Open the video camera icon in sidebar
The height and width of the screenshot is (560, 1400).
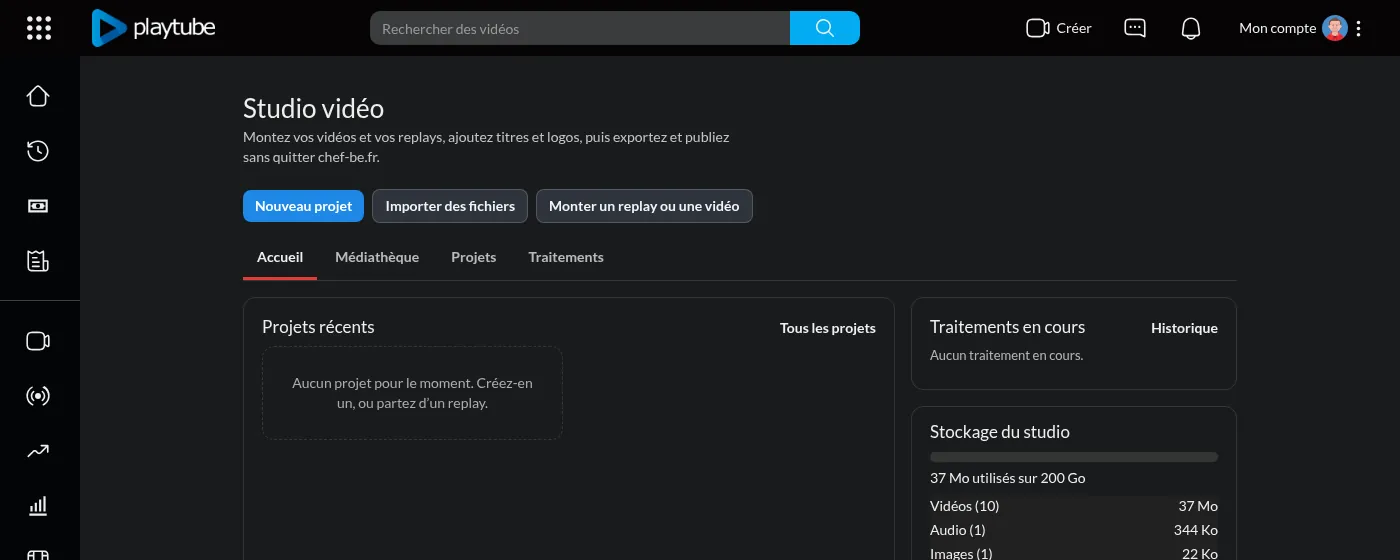(38, 341)
